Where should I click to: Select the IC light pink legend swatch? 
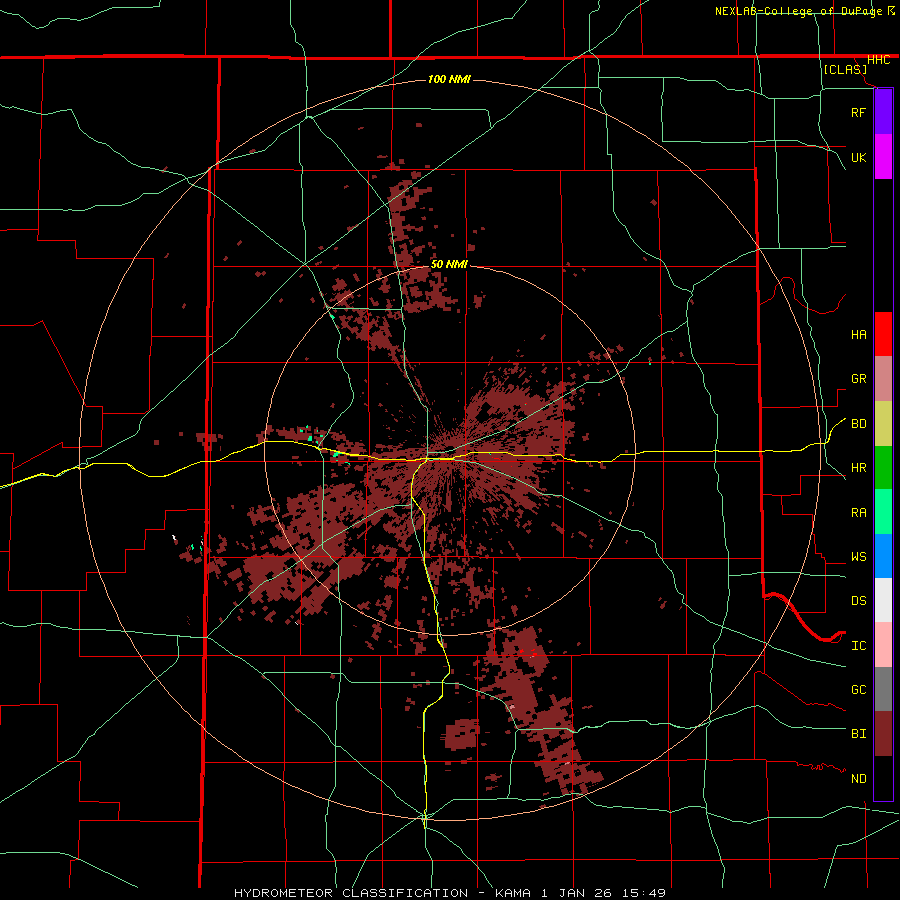(x=883, y=645)
